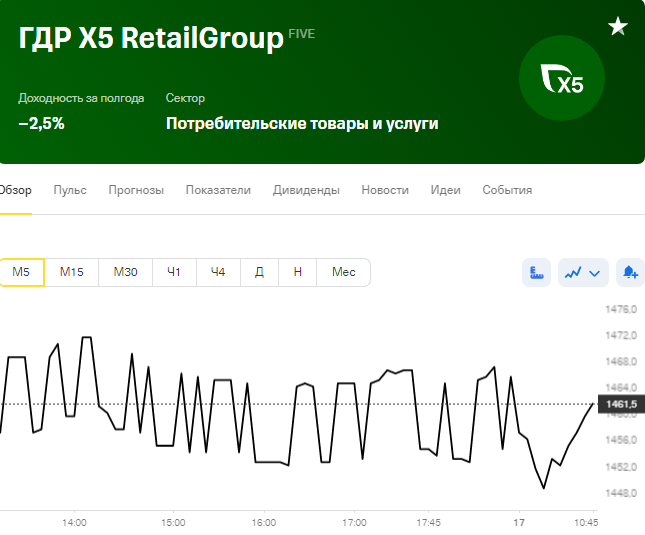Screen dimensions: 645x535
Task: Click the 1472,0 price axis label
Action: [x=621, y=336]
